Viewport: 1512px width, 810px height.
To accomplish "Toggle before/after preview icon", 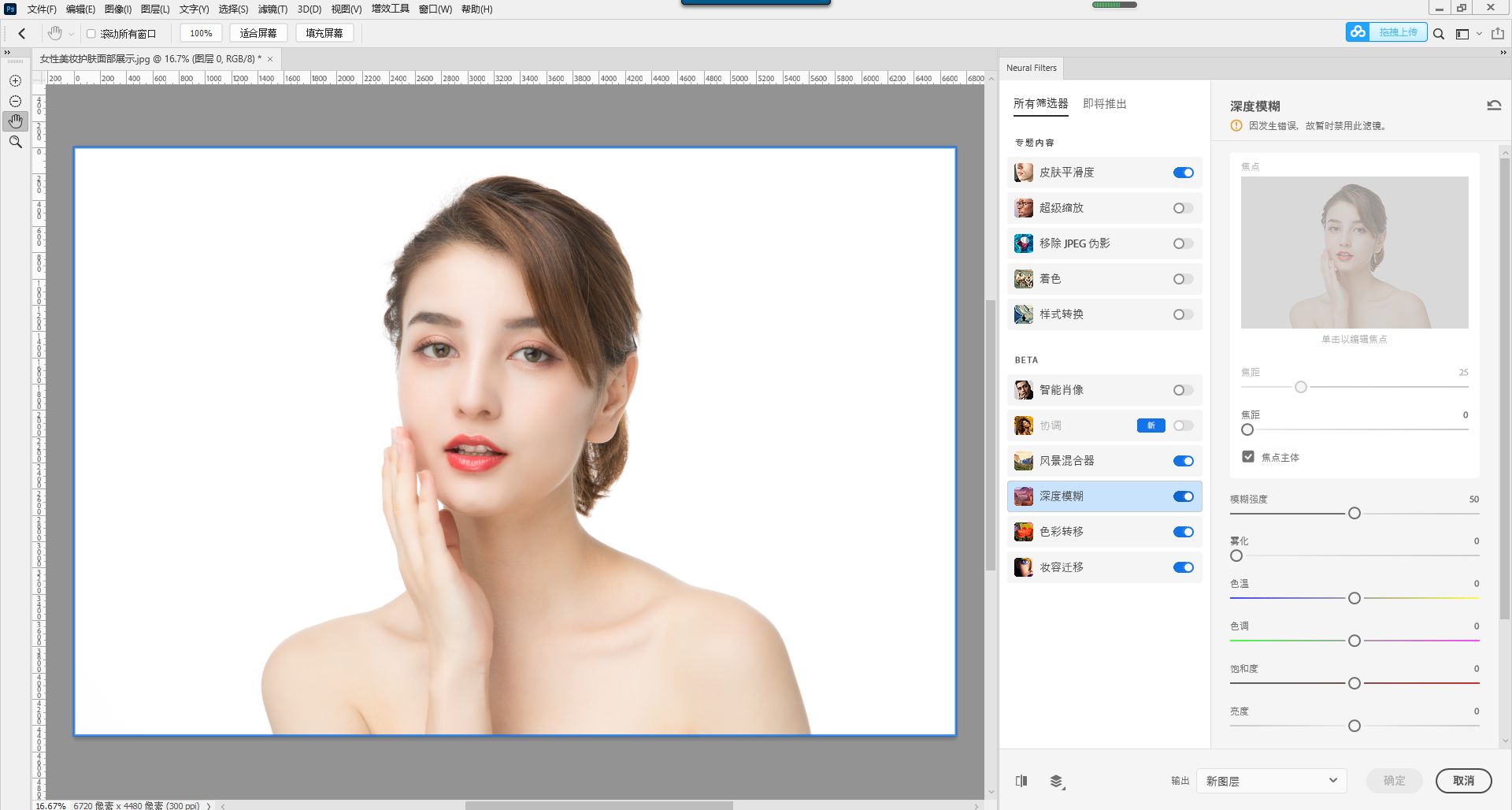I will tap(1021, 781).
